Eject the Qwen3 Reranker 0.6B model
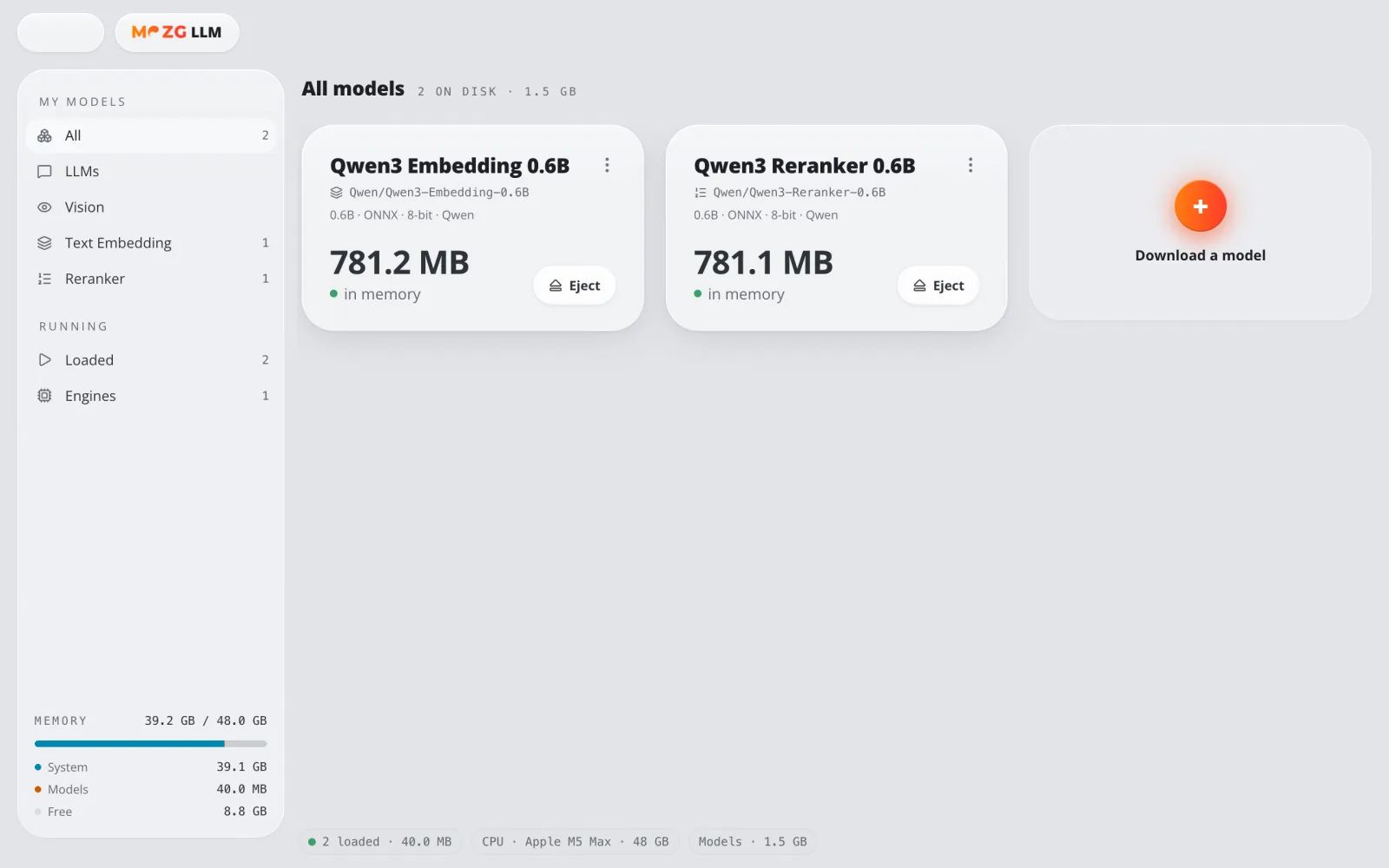1389x868 pixels. tap(938, 286)
